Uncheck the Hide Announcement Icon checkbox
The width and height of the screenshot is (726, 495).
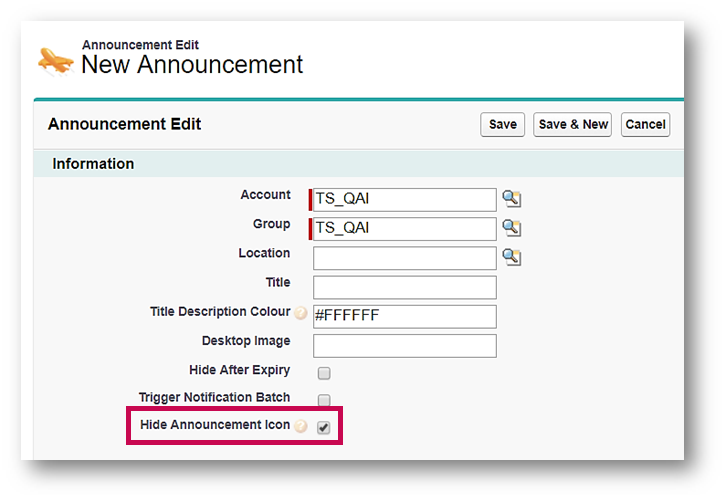pos(324,427)
